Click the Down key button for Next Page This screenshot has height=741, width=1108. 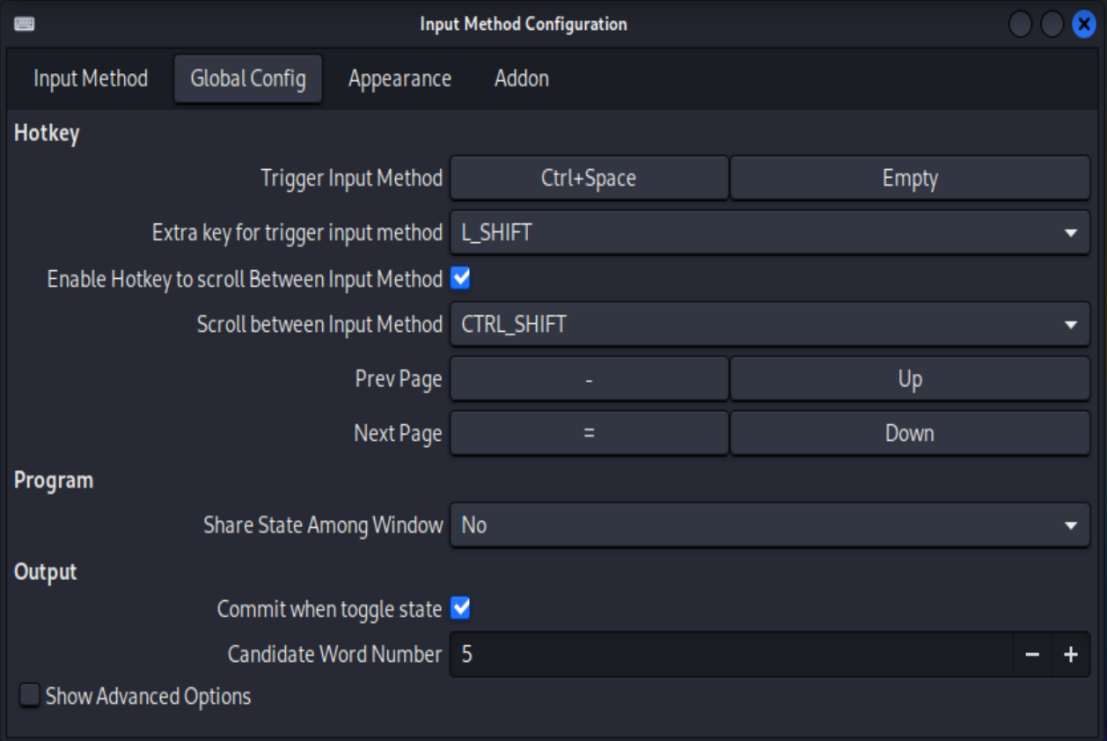[910, 433]
